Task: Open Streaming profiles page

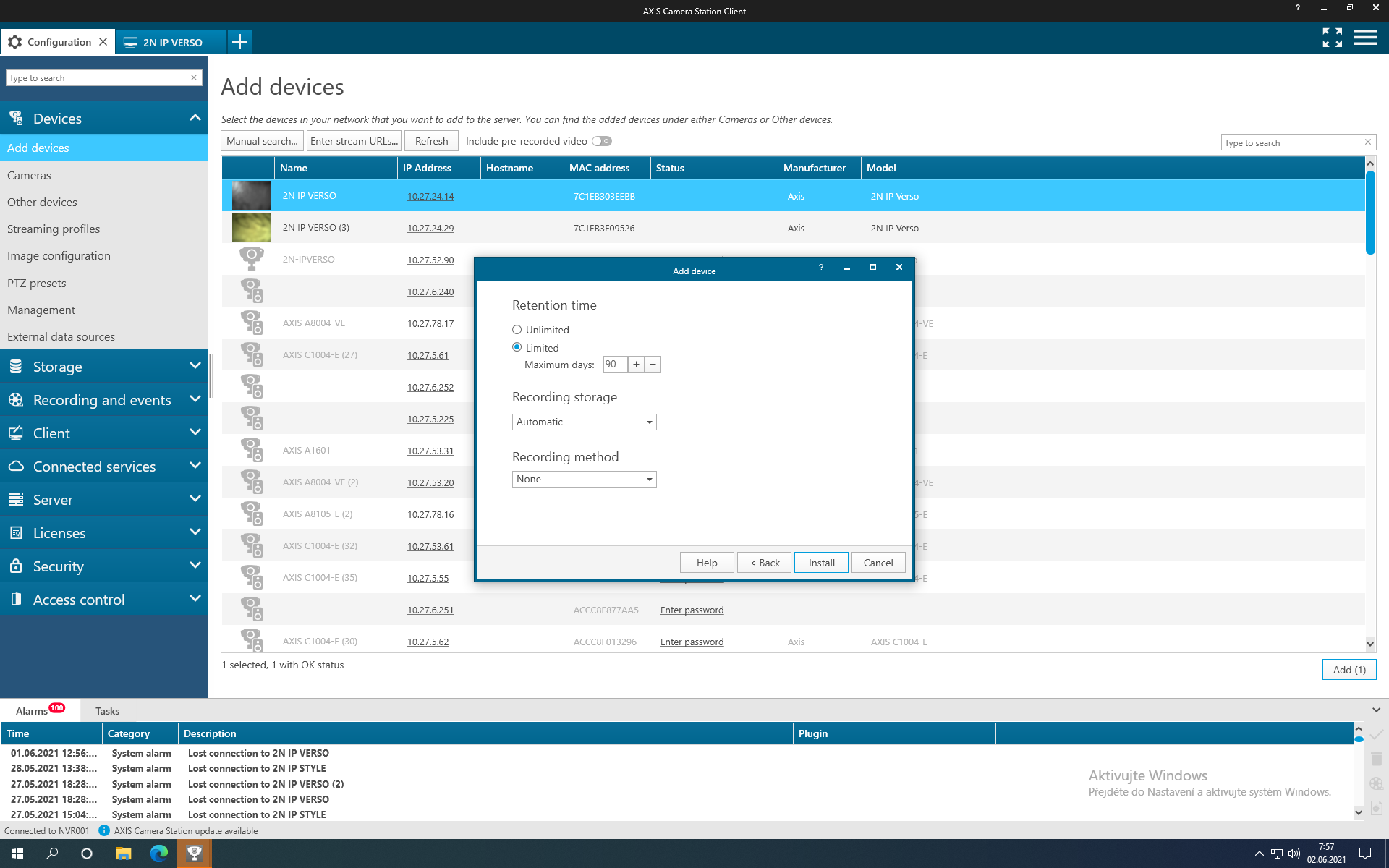Action: (103, 229)
